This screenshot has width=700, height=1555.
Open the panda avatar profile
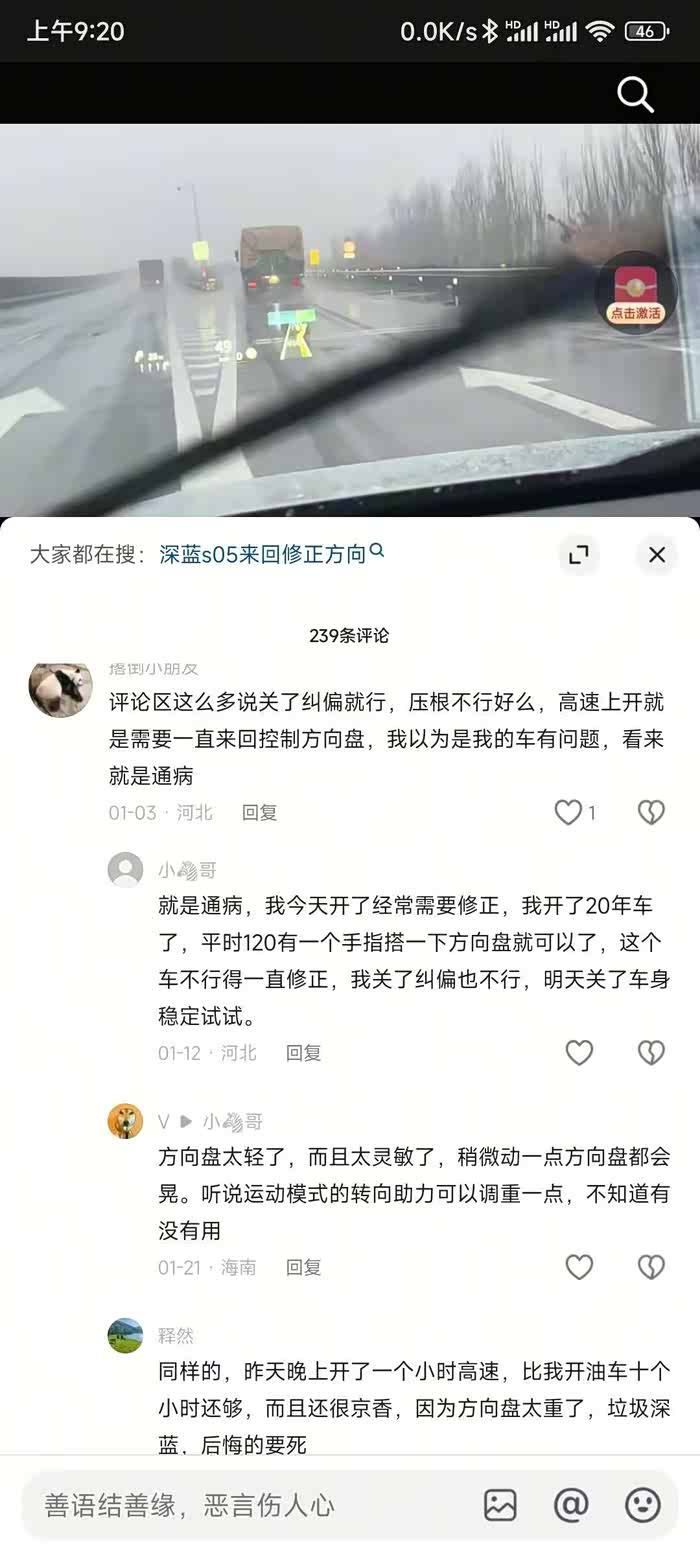coord(60,689)
